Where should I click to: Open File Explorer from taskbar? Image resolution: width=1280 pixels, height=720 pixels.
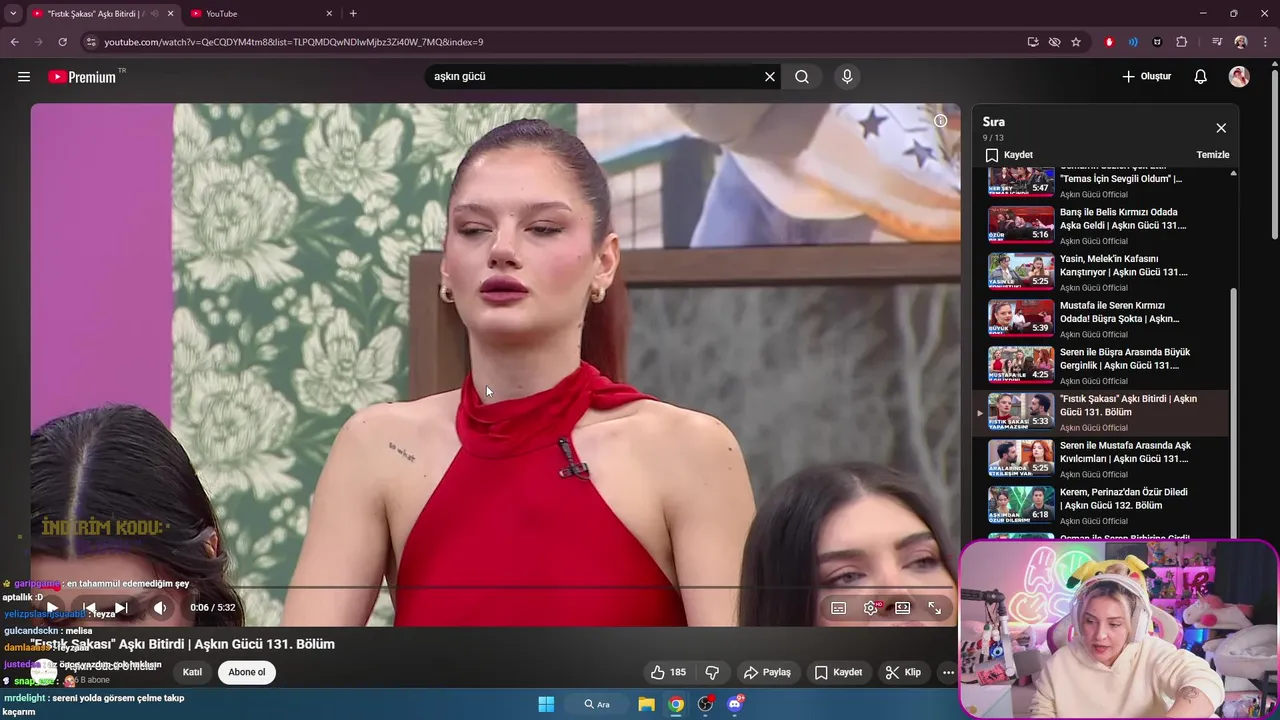[x=647, y=704]
